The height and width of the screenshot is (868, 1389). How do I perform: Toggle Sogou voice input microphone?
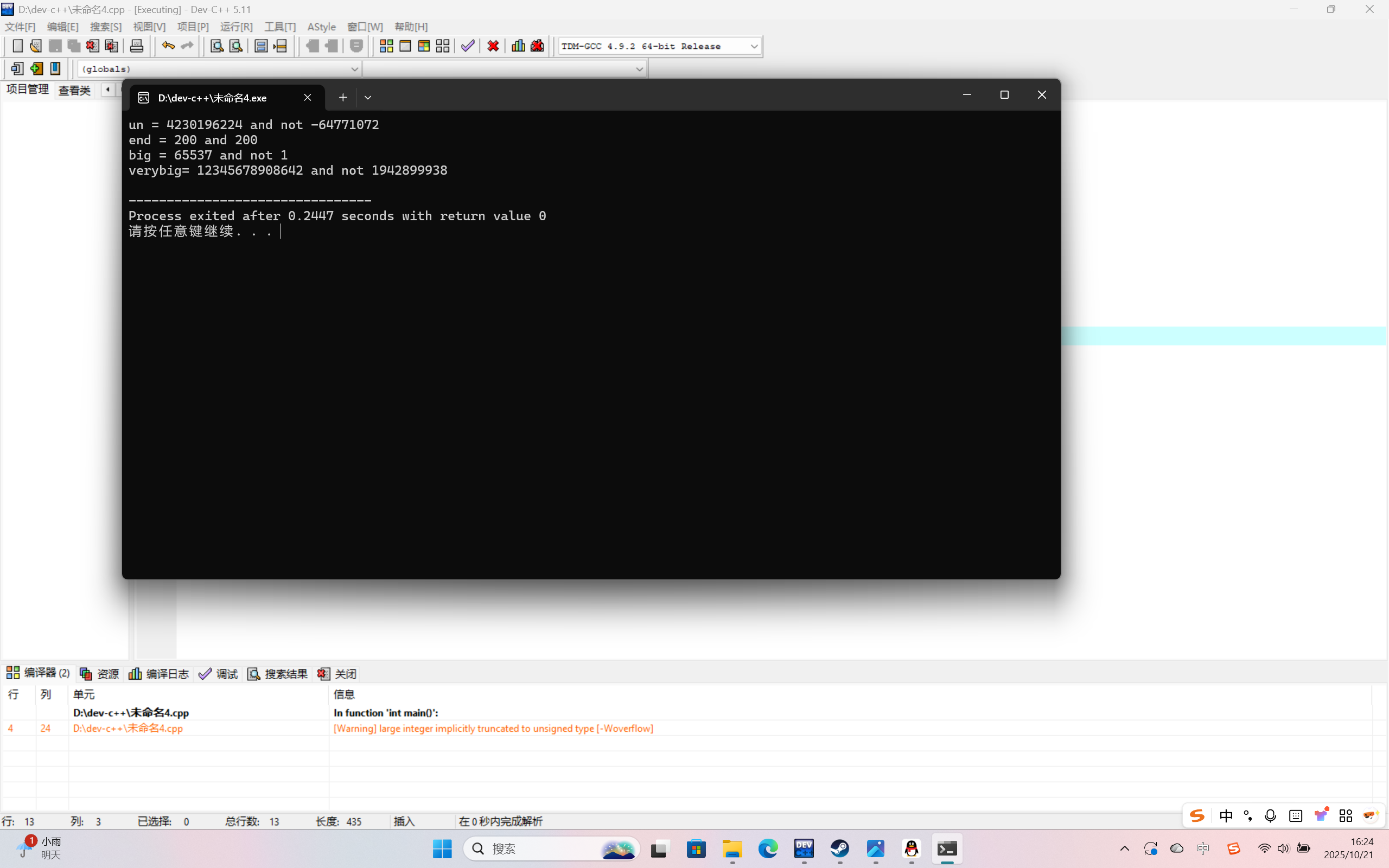tap(1270, 816)
